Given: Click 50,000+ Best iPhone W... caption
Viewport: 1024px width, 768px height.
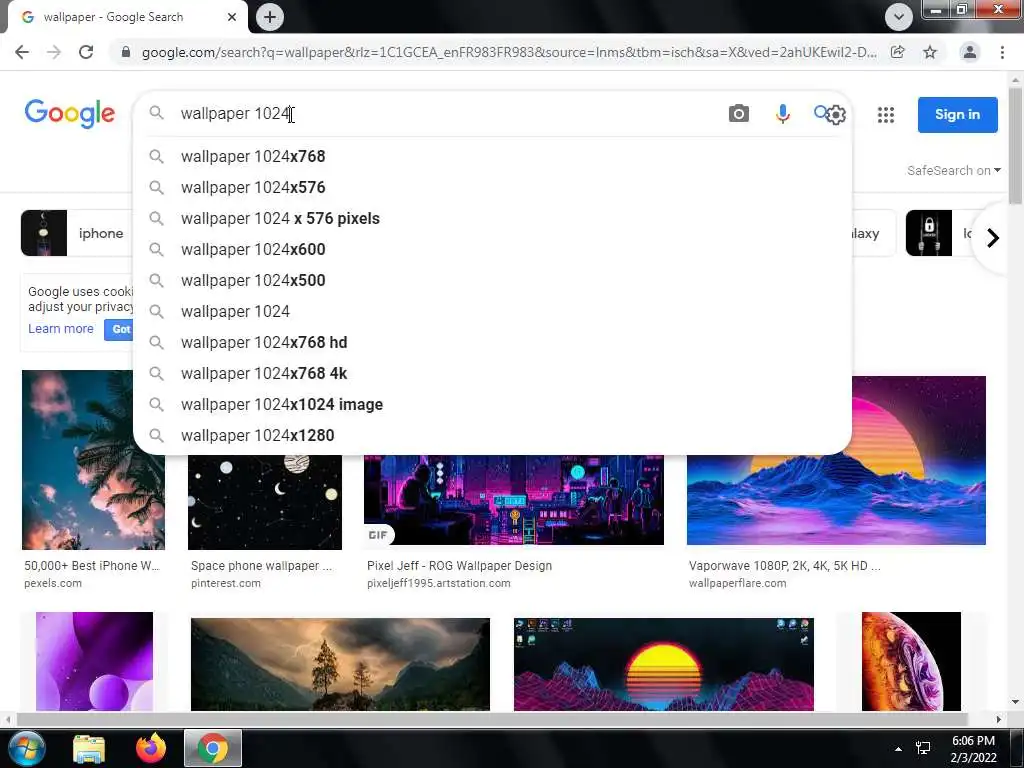Looking at the screenshot, I should point(92,566).
